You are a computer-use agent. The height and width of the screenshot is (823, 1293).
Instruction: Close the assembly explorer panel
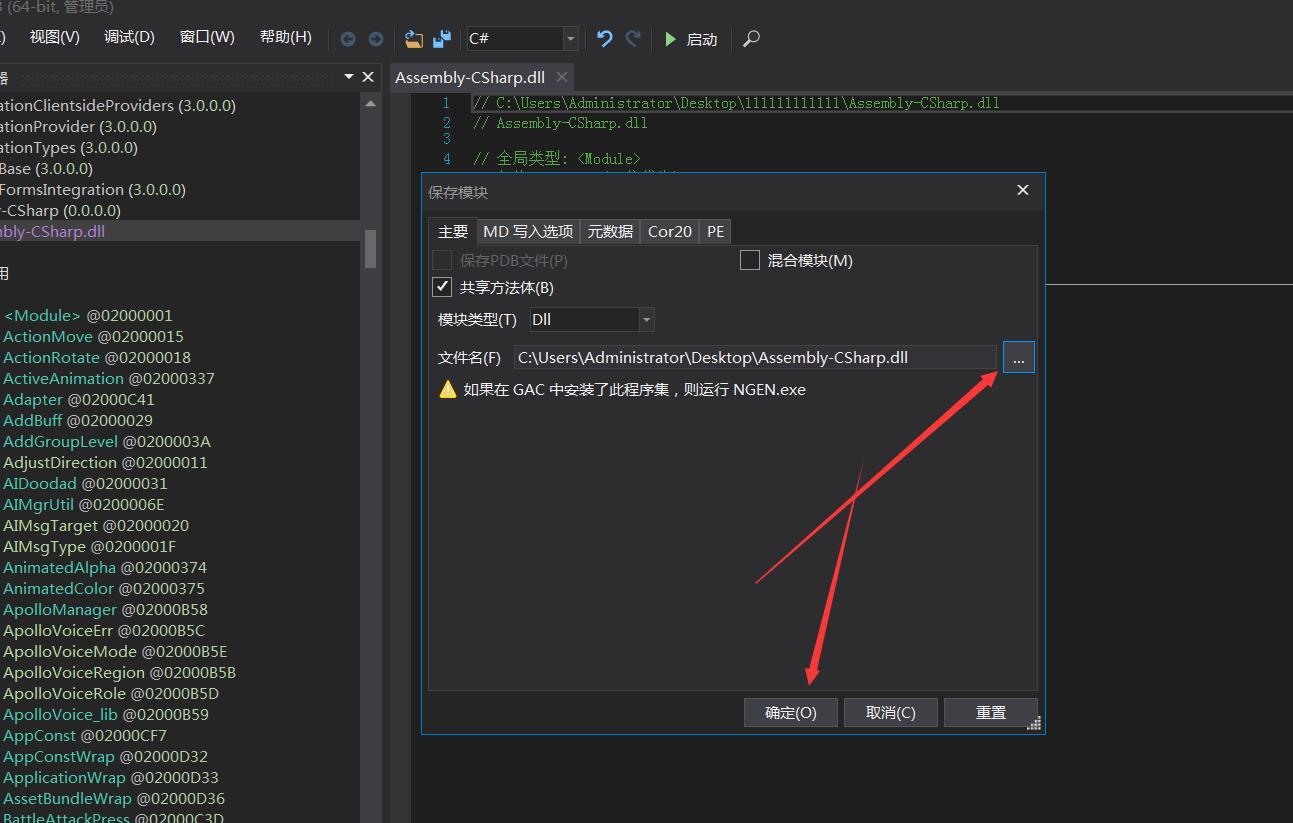point(368,77)
